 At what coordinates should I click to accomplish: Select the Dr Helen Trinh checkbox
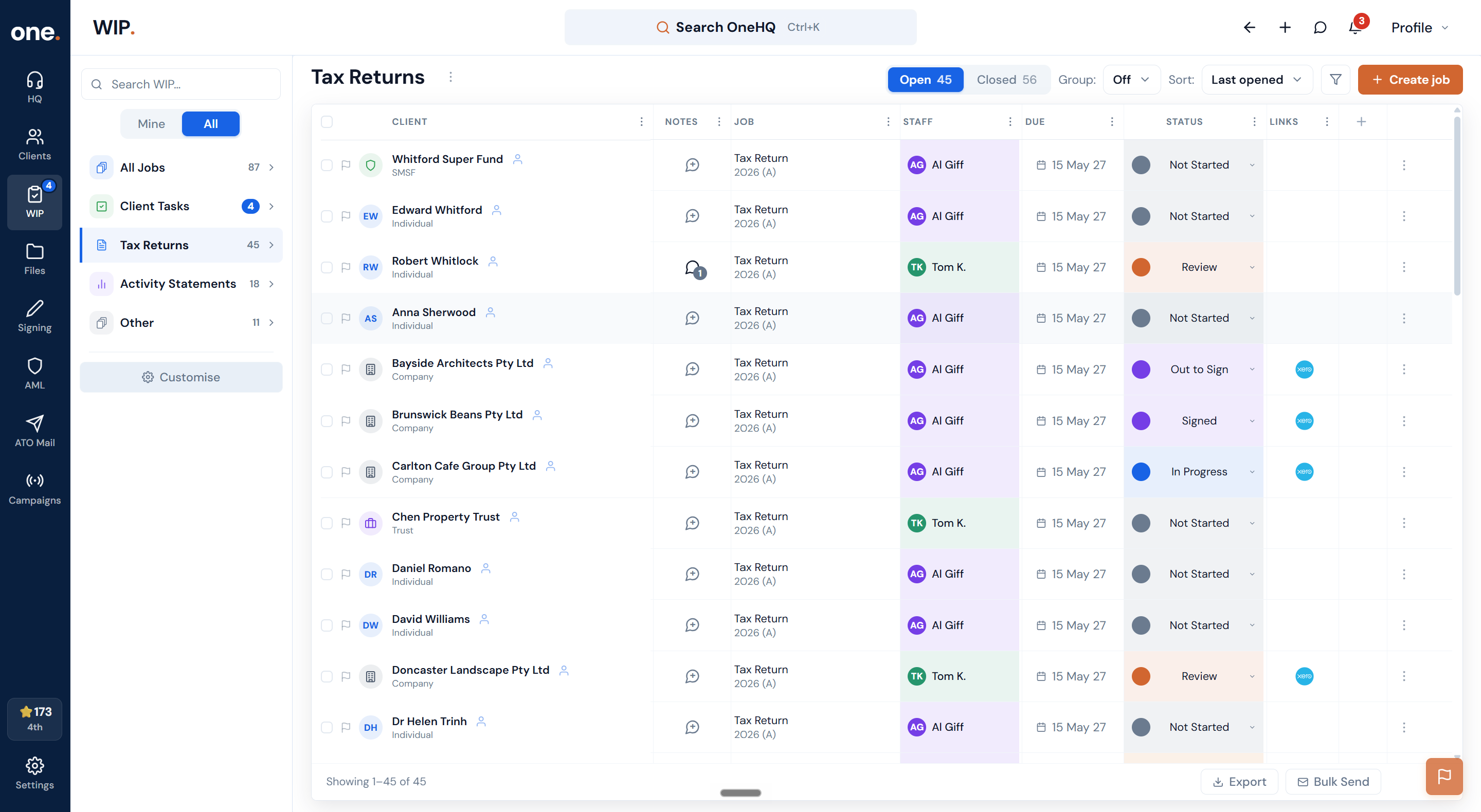tap(327, 727)
